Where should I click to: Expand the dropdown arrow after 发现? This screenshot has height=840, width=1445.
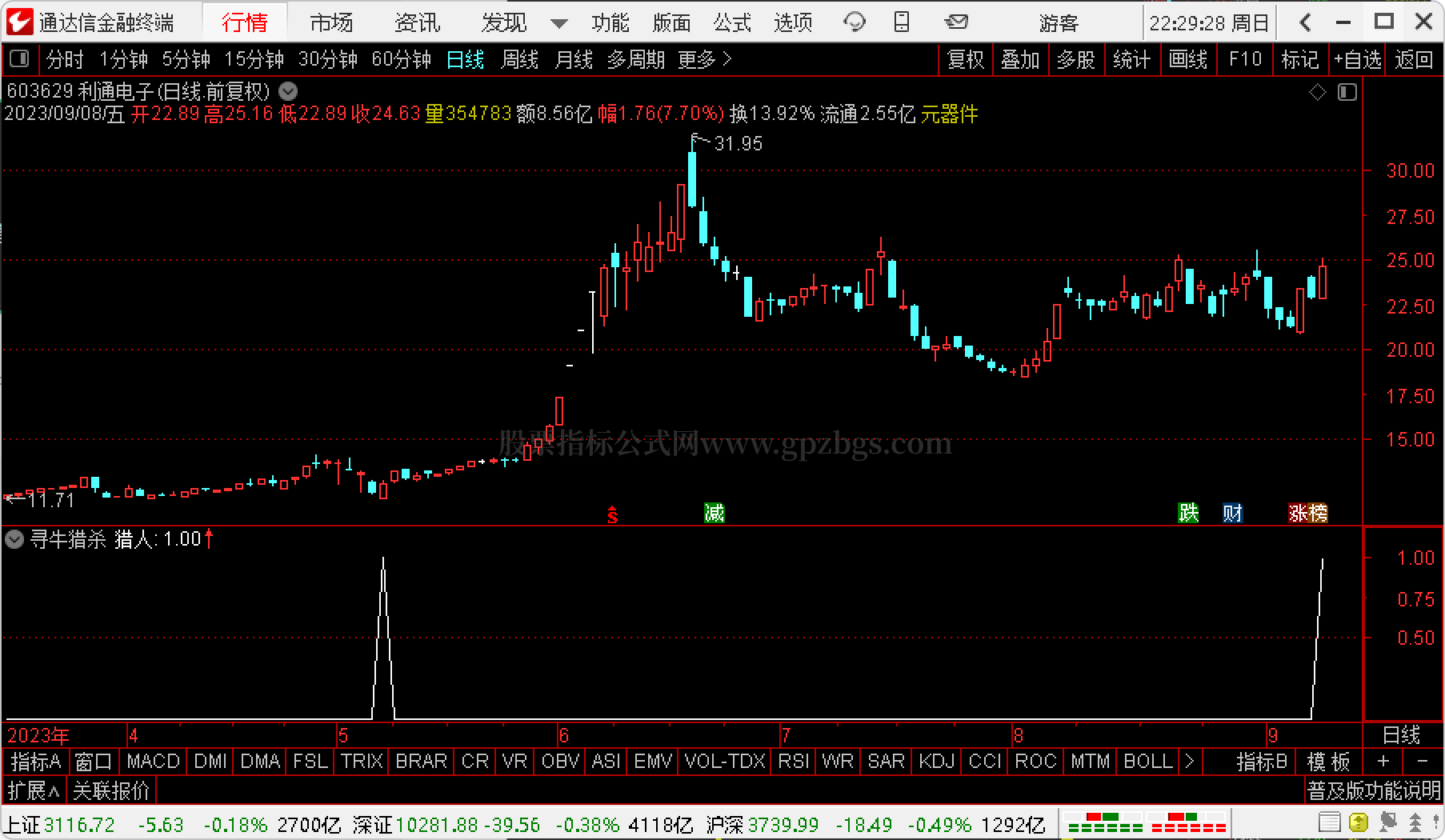coord(559,23)
